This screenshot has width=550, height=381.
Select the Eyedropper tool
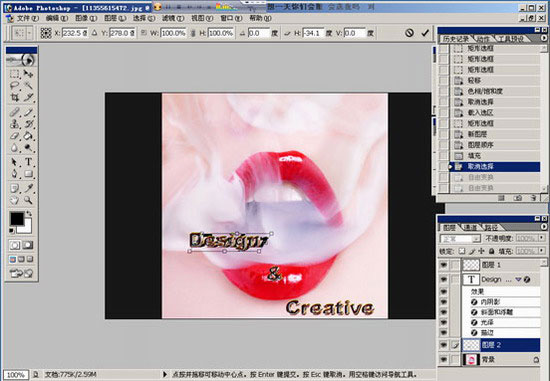28,189
